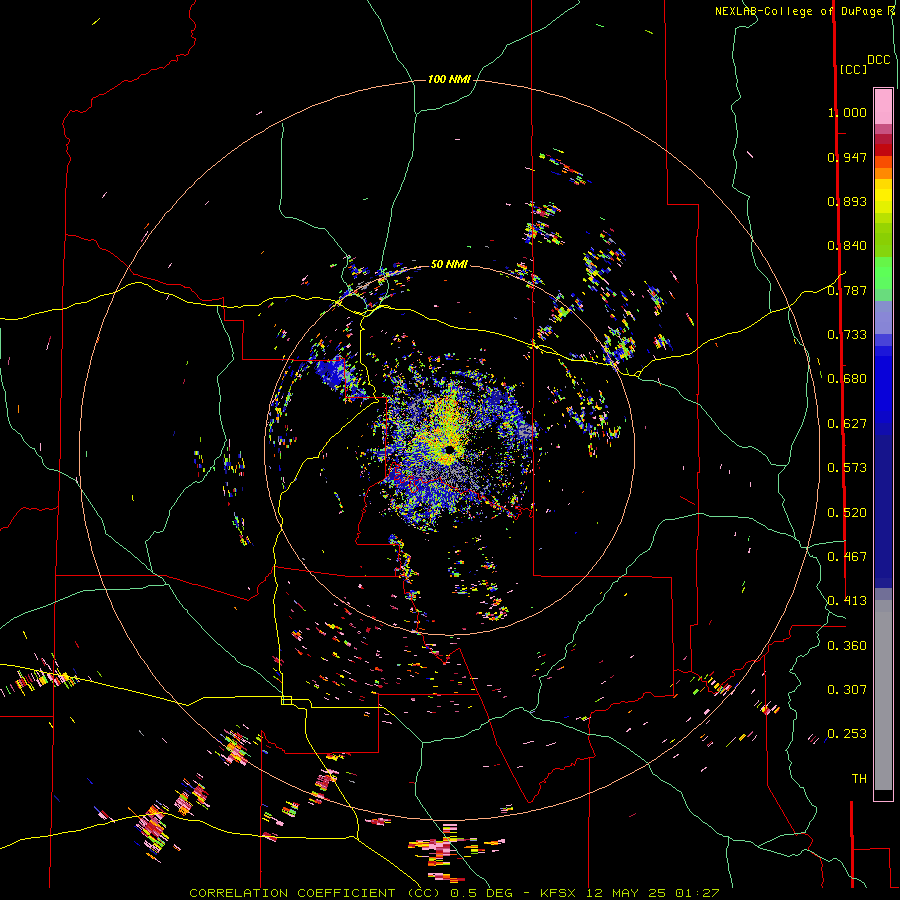
Task: Pick the yellow segment of the color bar
Action: point(883,196)
